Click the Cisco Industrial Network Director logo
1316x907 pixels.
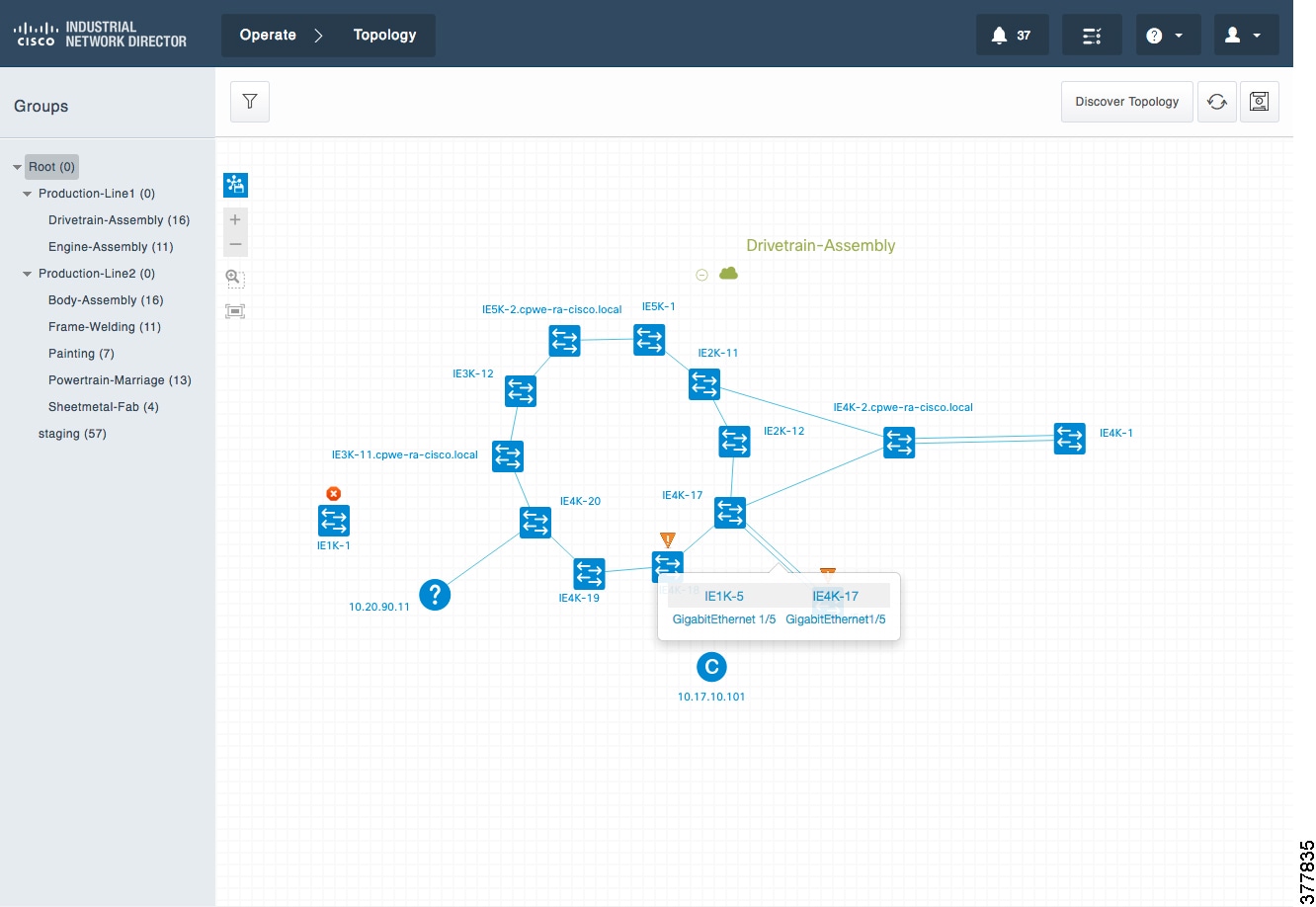[100, 35]
